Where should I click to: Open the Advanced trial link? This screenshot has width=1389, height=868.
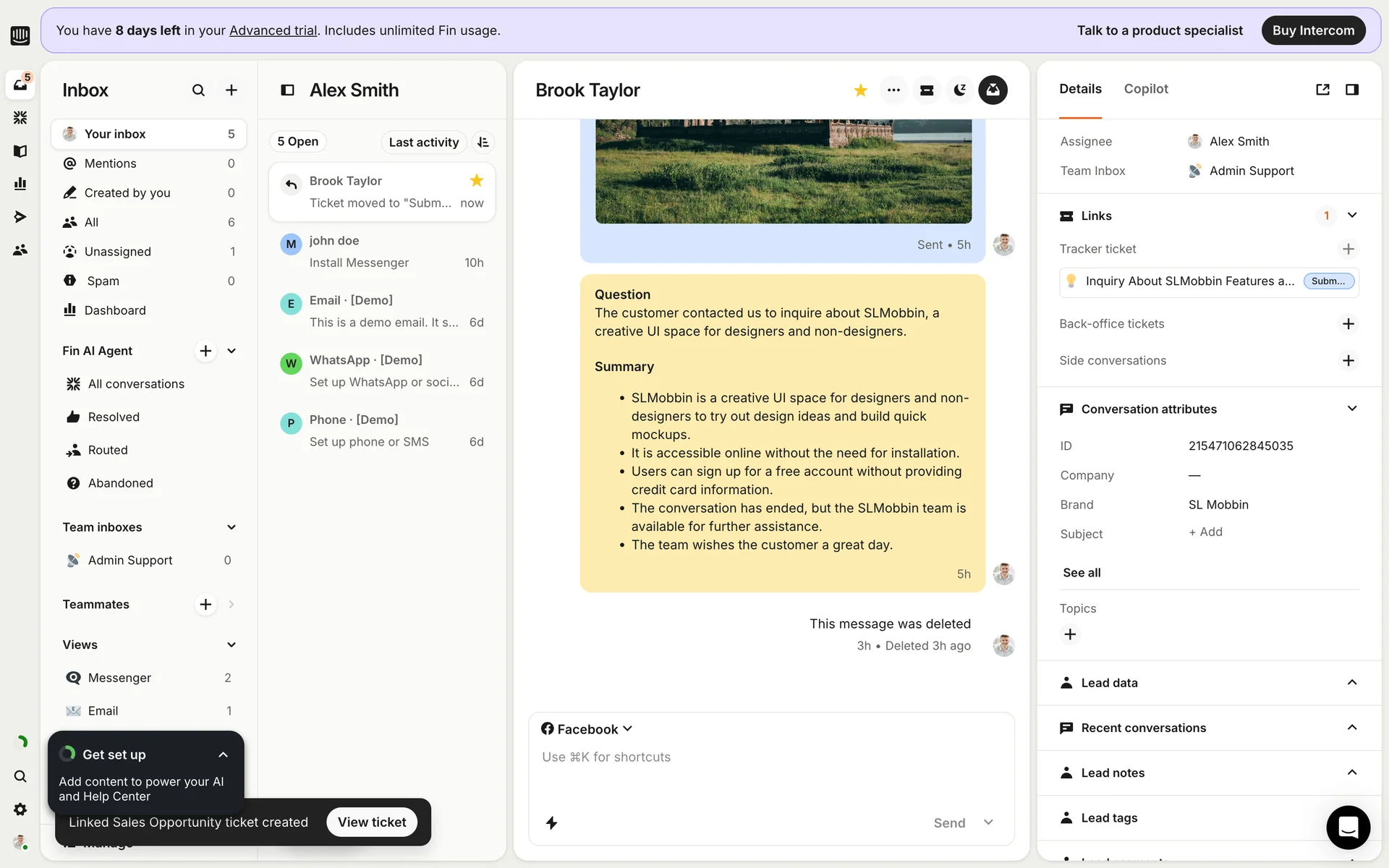point(273,30)
